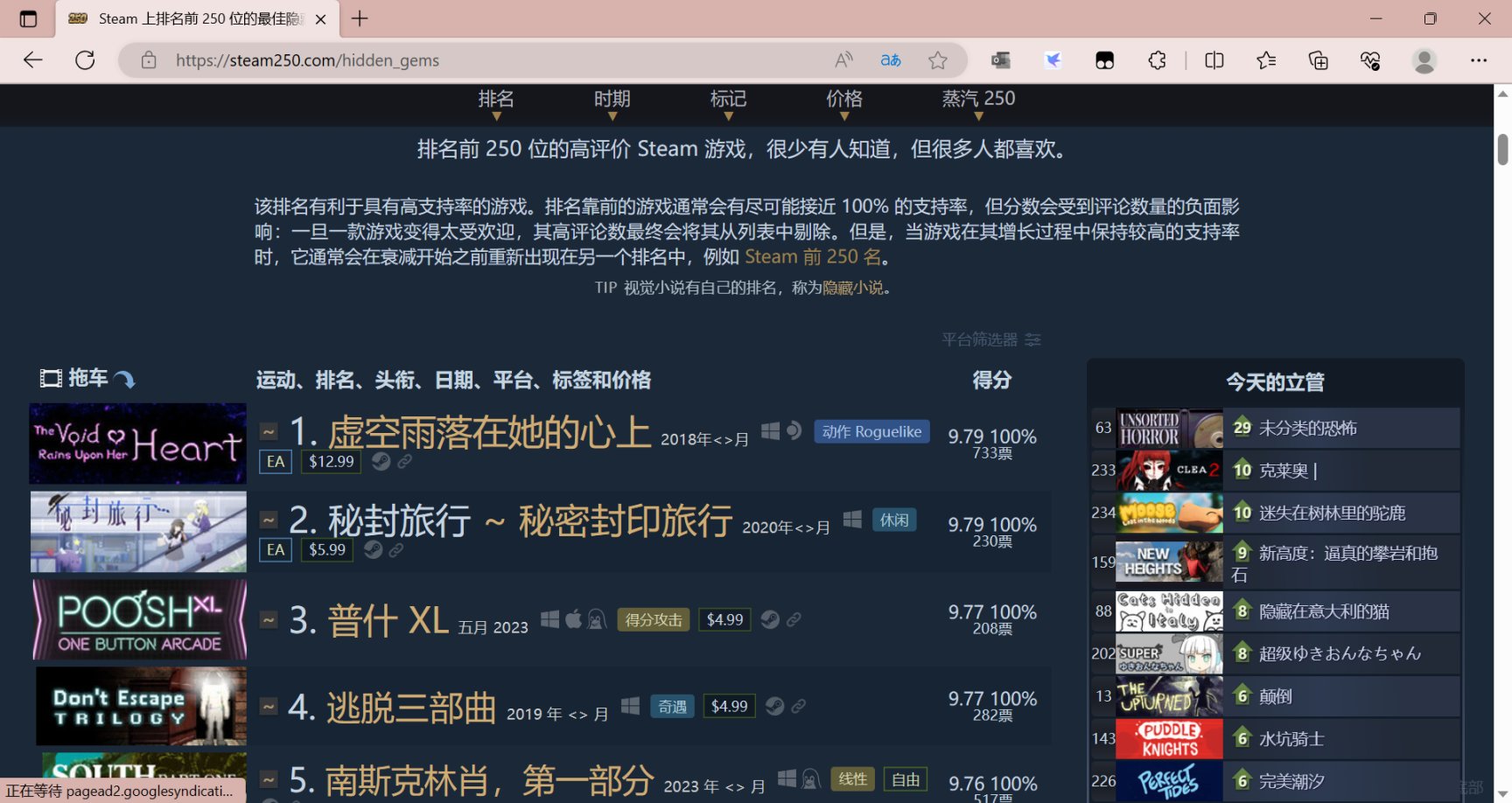Expand the 标记 dropdown menu
Image resolution: width=1512 pixels, height=803 pixels.
pos(728,104)
